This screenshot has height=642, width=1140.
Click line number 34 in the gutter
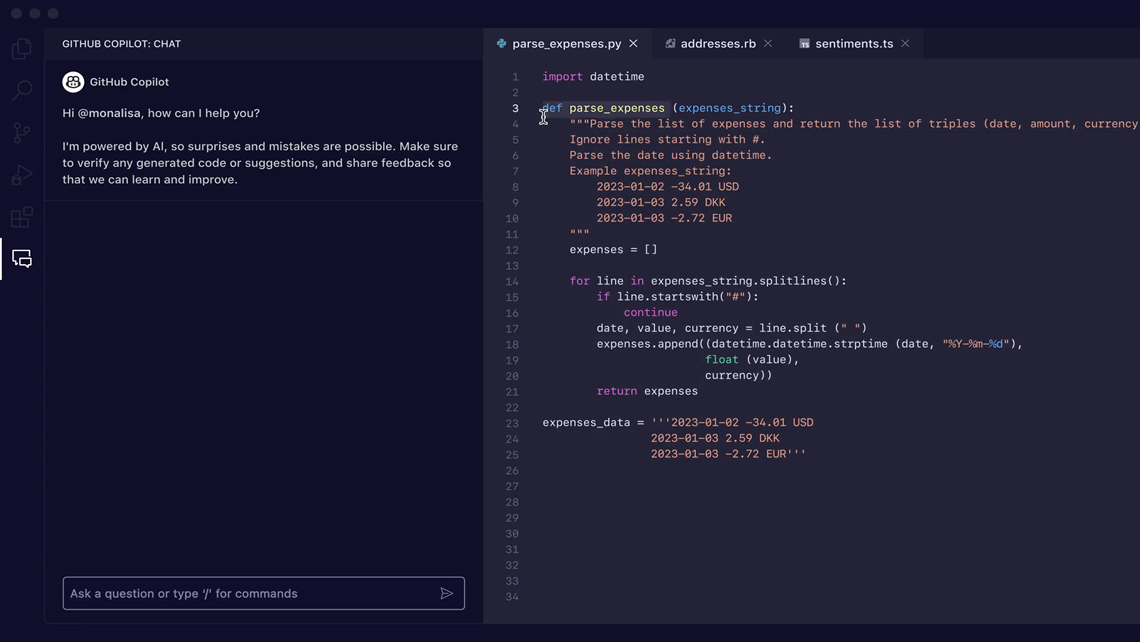(513, 597)
